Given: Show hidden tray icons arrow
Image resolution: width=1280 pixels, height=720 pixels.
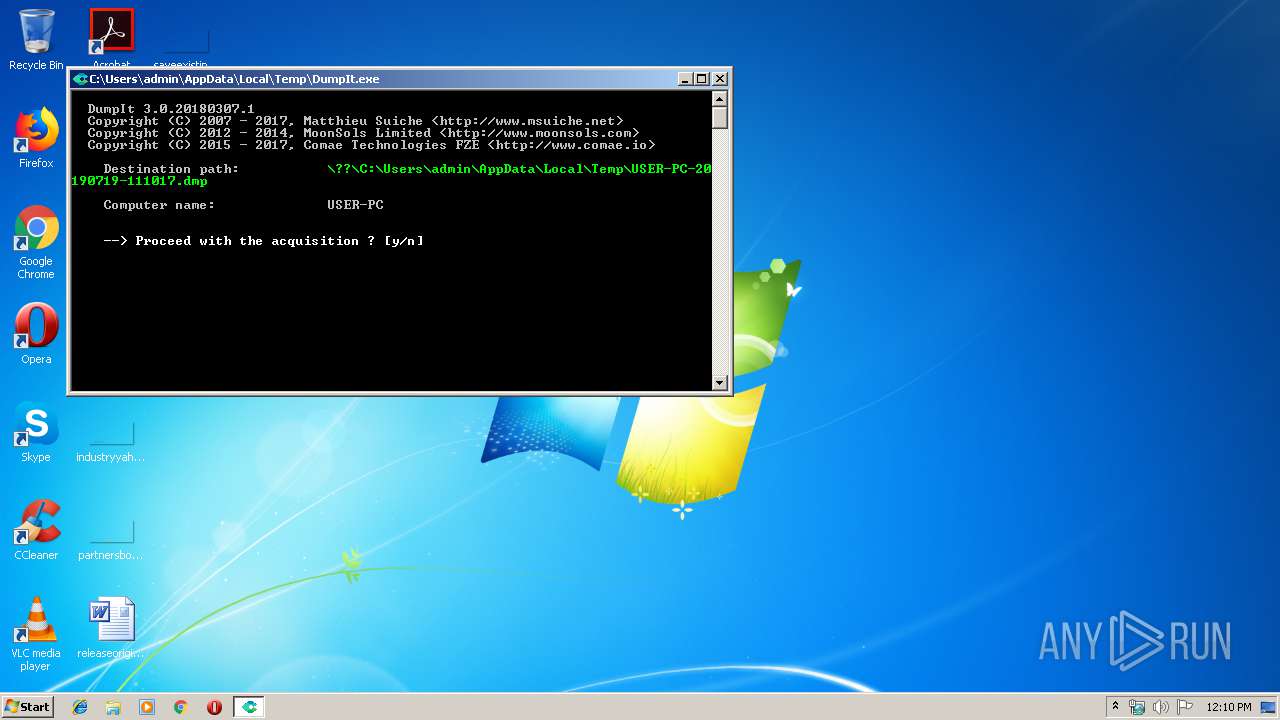Looking at the screenshot, I should click(x=1115, y=707).
